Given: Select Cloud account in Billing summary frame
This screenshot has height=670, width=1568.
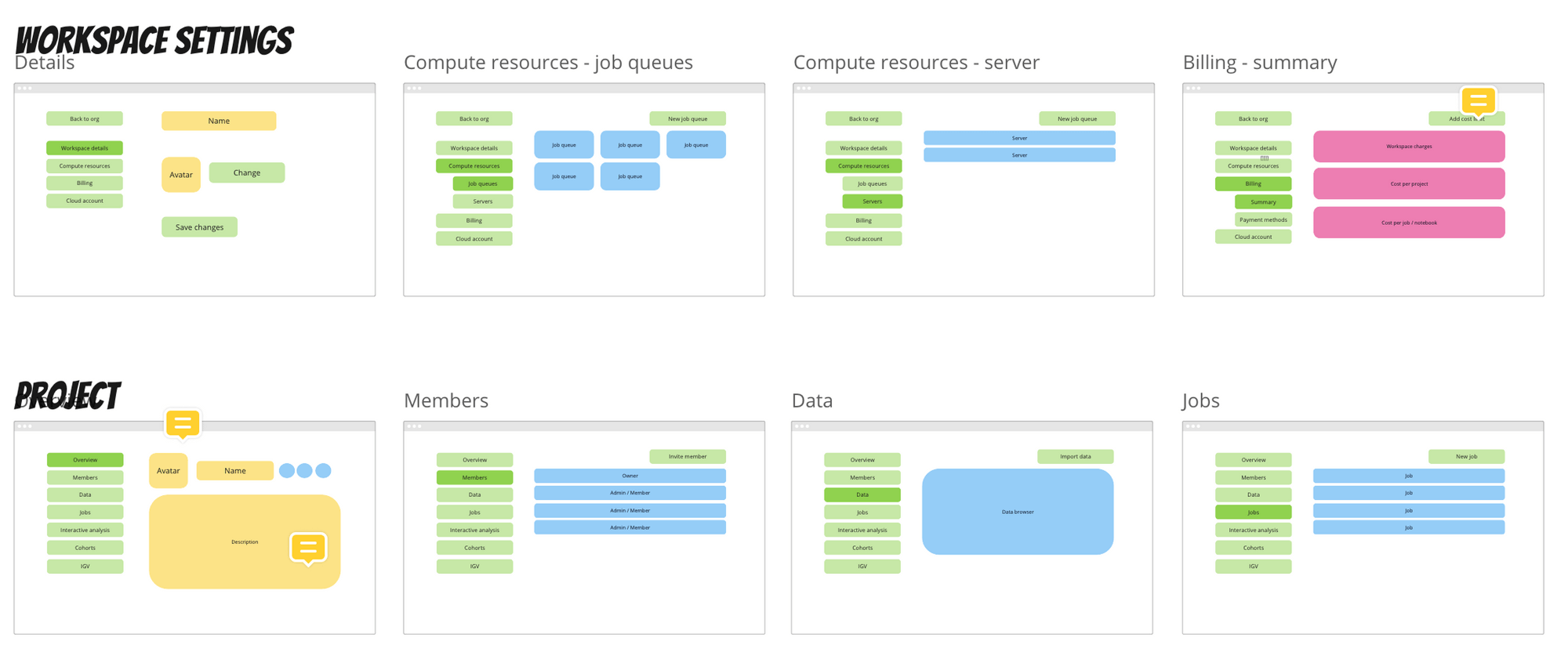Looking at the screenshot, I should pyautogui.click(x=1254, y=237).
